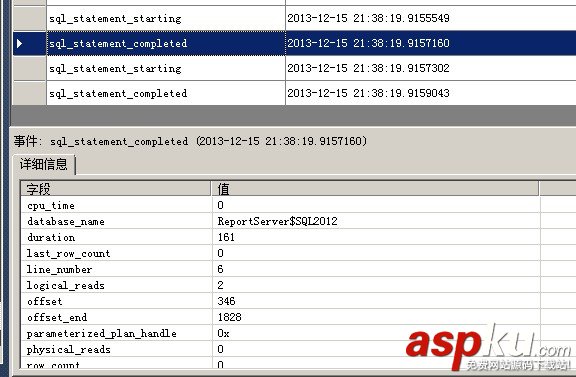Select the database_name field
Image resolution: width=576 pixels, height=377 pixels.
[66, 222]
